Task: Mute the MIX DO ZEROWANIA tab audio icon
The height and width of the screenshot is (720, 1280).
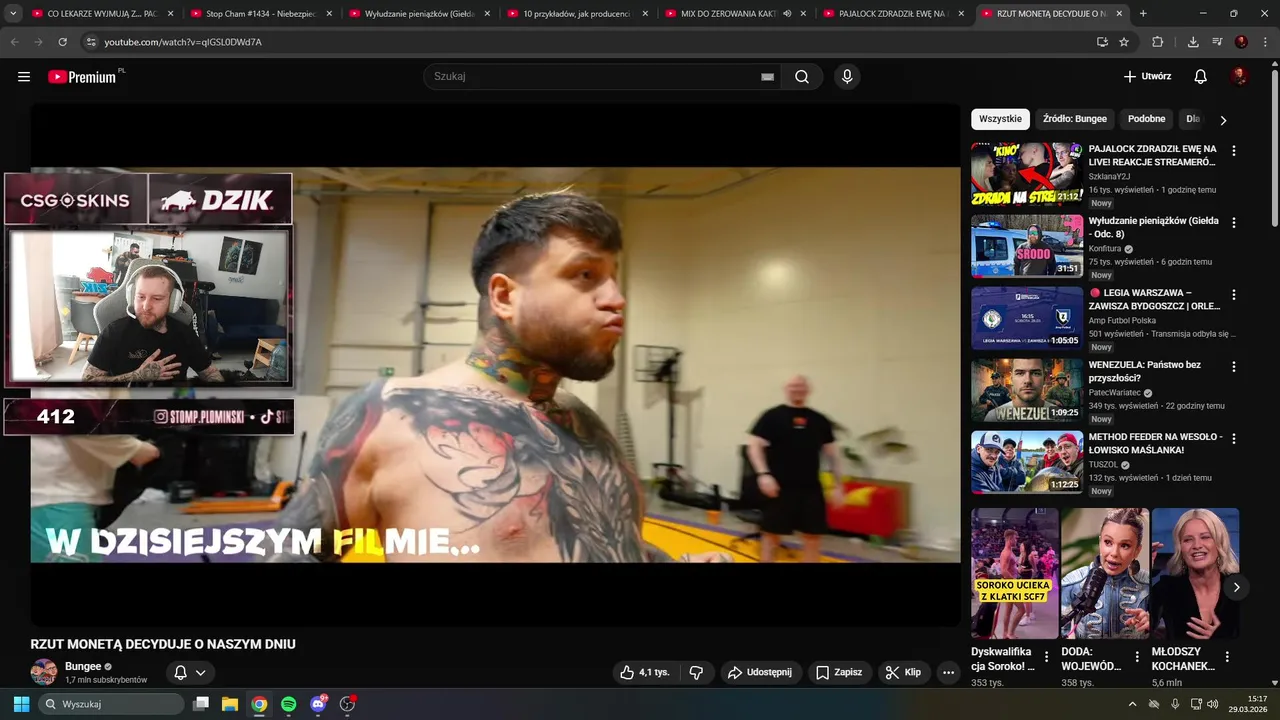Action: click(787, 14)
